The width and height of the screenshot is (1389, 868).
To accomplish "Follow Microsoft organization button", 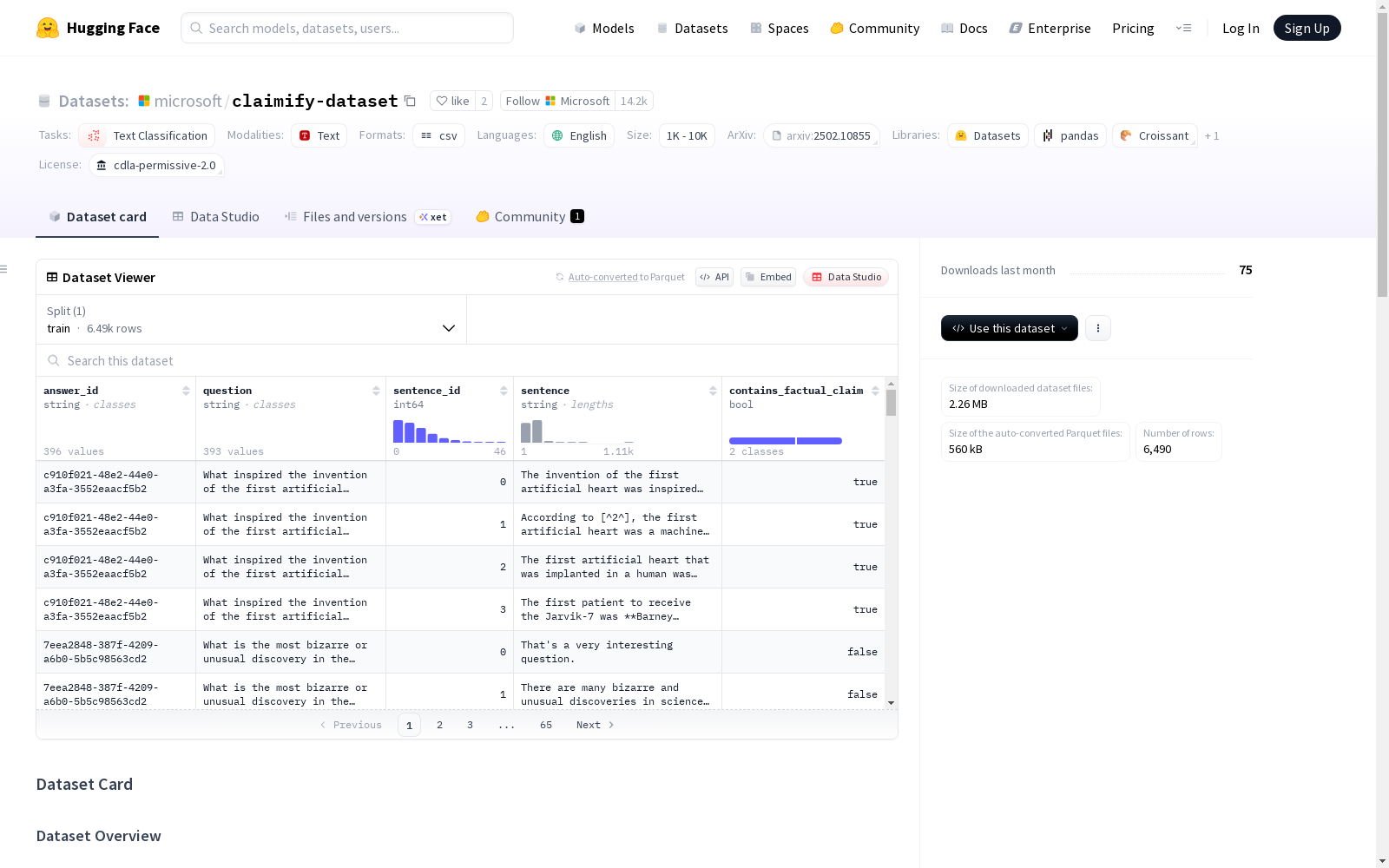I will (x=557, y=101).
